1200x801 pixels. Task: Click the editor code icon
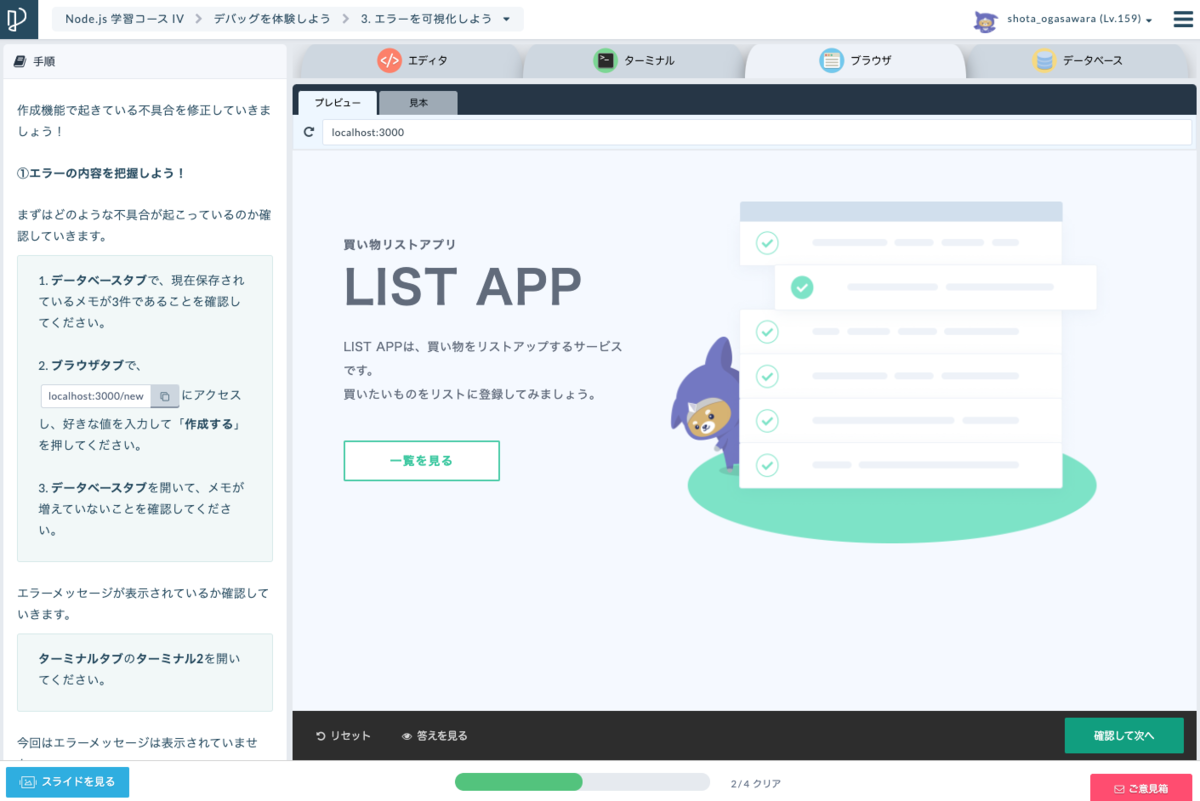click(389, 60)
